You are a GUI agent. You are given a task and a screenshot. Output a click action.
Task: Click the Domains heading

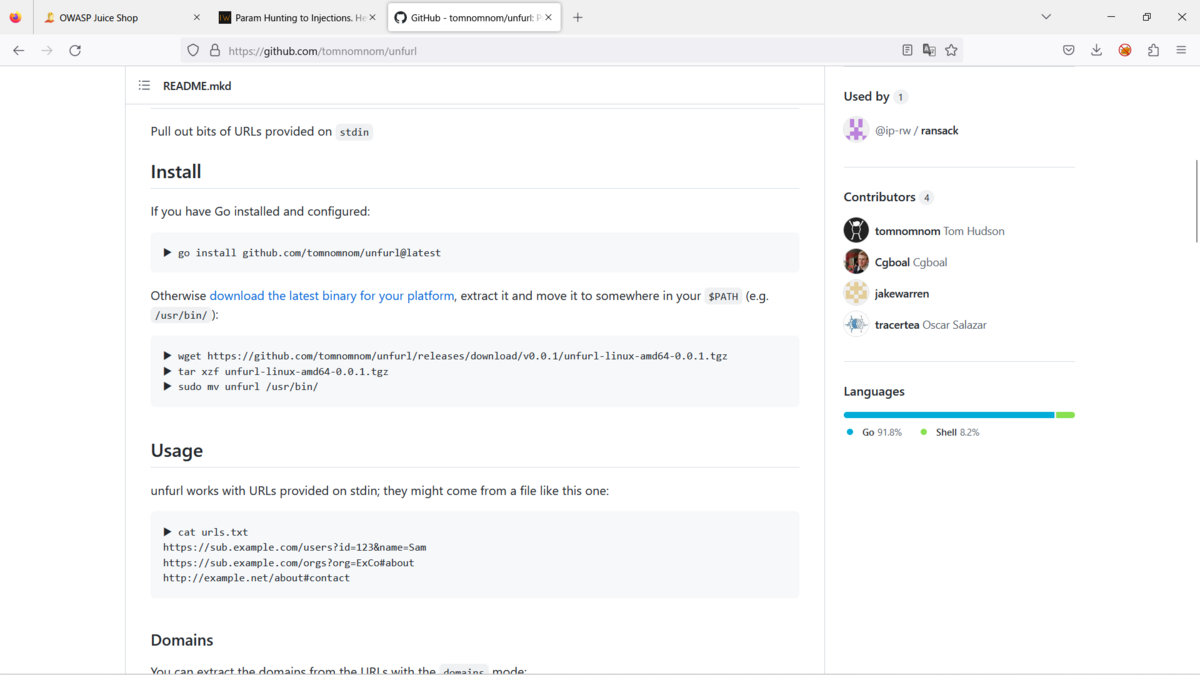click(182, 640)
